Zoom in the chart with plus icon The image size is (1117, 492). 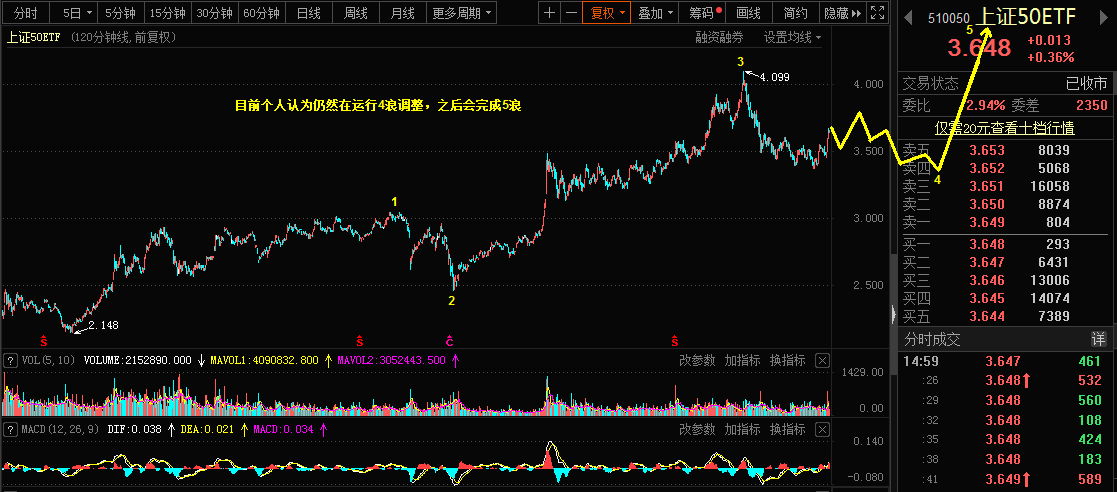(549, 13)
